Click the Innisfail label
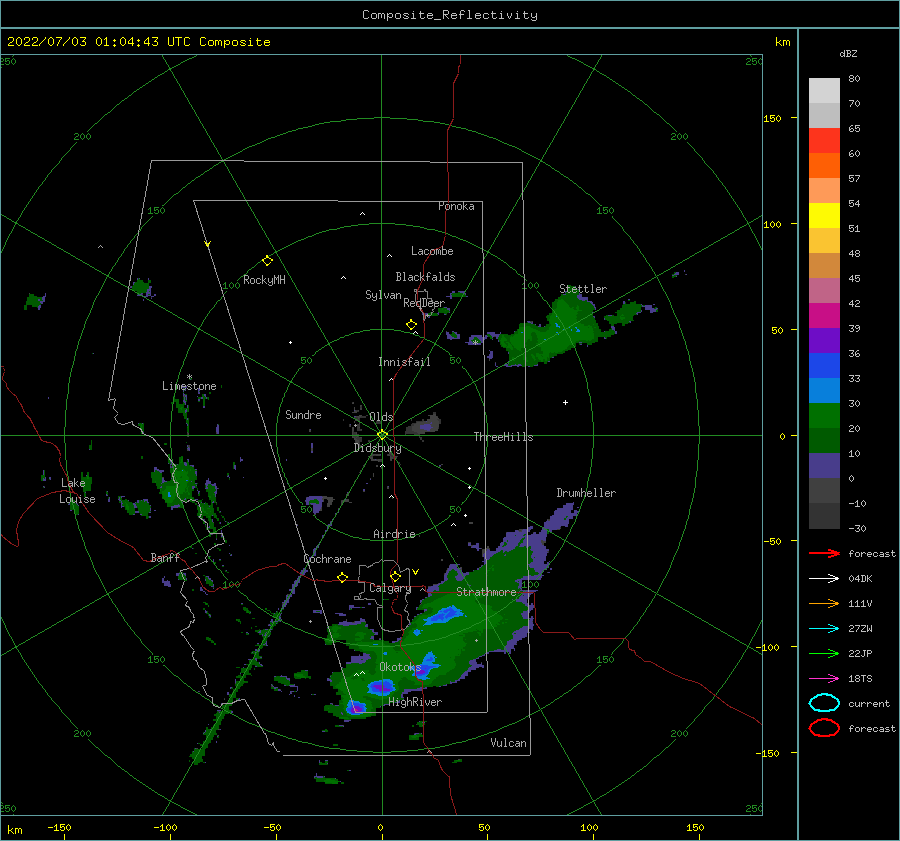 click(404, 362)
